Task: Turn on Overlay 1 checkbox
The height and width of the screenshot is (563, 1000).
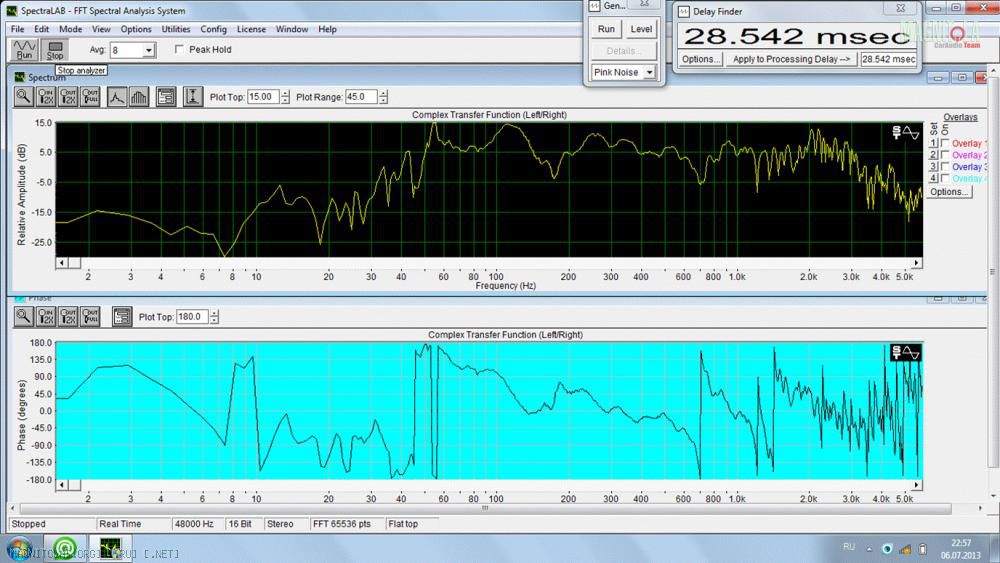Action: [x=945, y=143]
